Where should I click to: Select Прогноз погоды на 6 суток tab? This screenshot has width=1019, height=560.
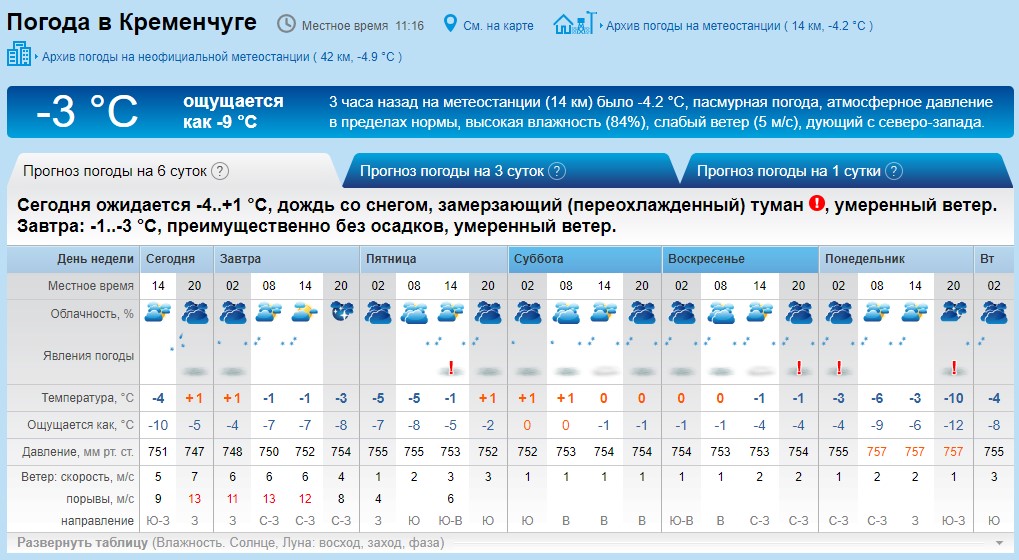click(115, 171)
